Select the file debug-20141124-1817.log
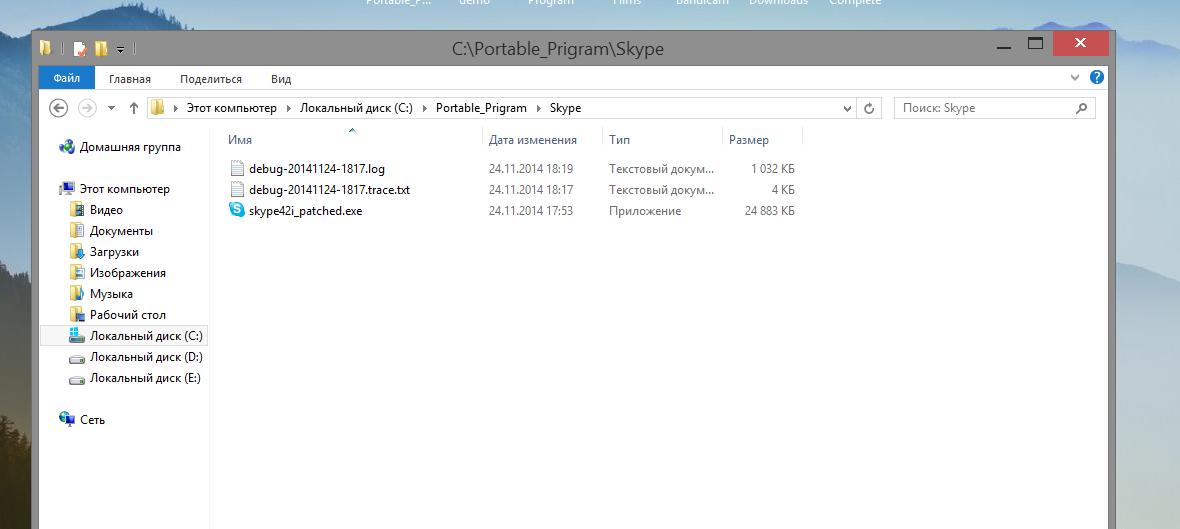This screenshot has width=1180, height=529. coord(317,169)
